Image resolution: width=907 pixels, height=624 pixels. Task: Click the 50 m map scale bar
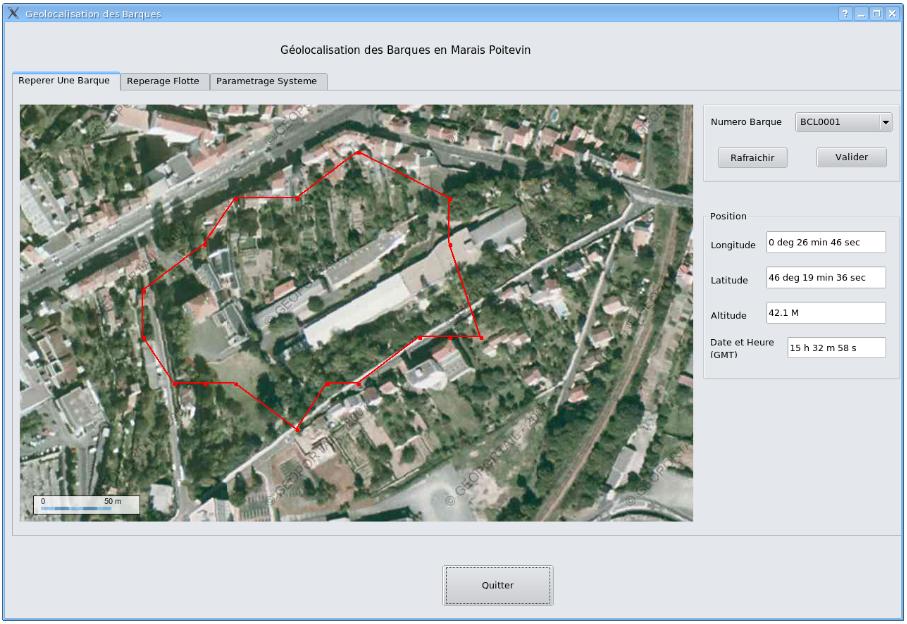86,505
